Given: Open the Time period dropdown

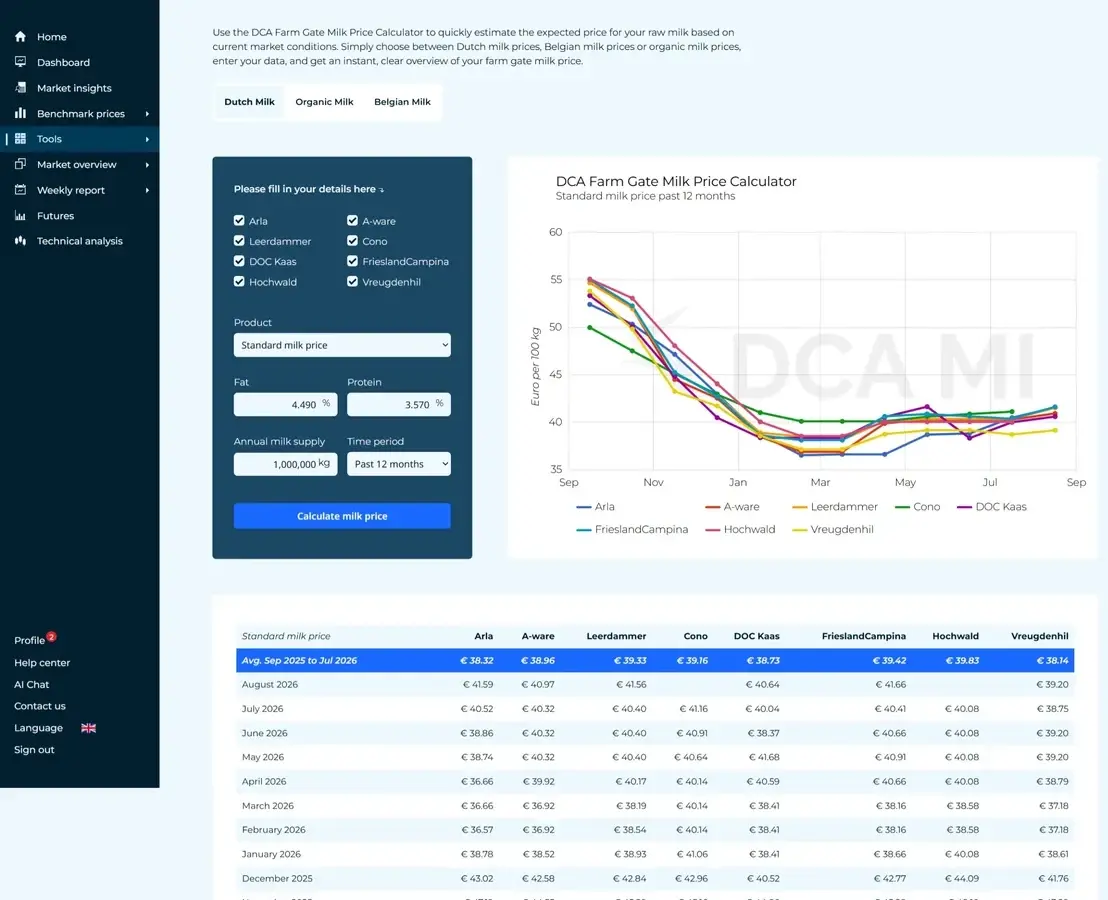Looking at the screenshot, I should pos(399,464).
